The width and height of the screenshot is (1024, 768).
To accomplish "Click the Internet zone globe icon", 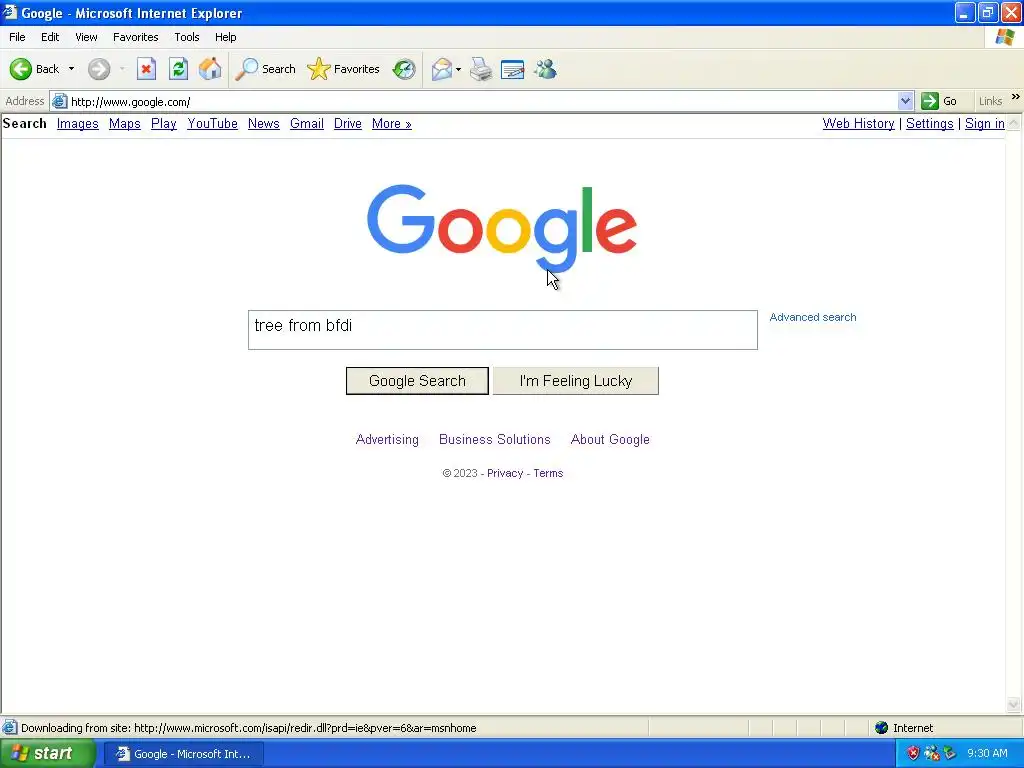I will coord(882,728).
